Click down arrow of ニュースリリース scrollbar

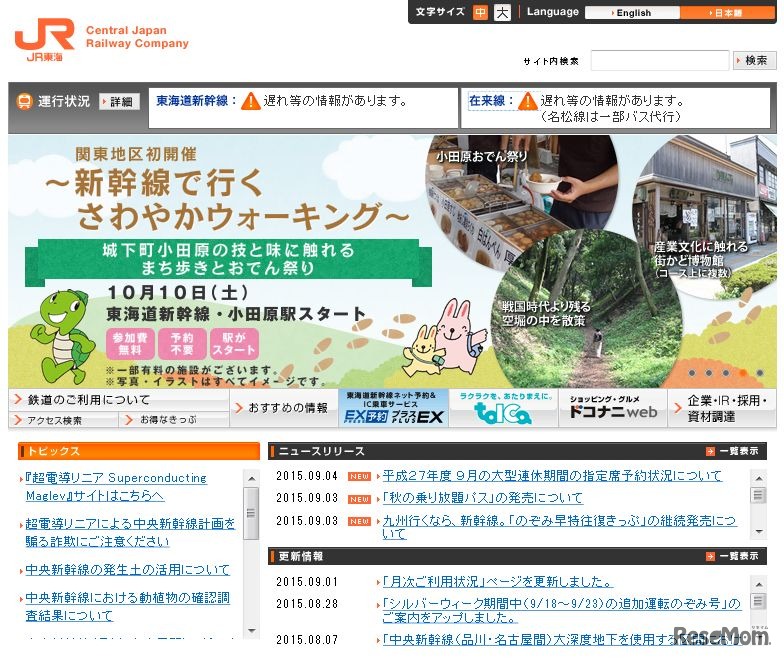click(758, 532)
